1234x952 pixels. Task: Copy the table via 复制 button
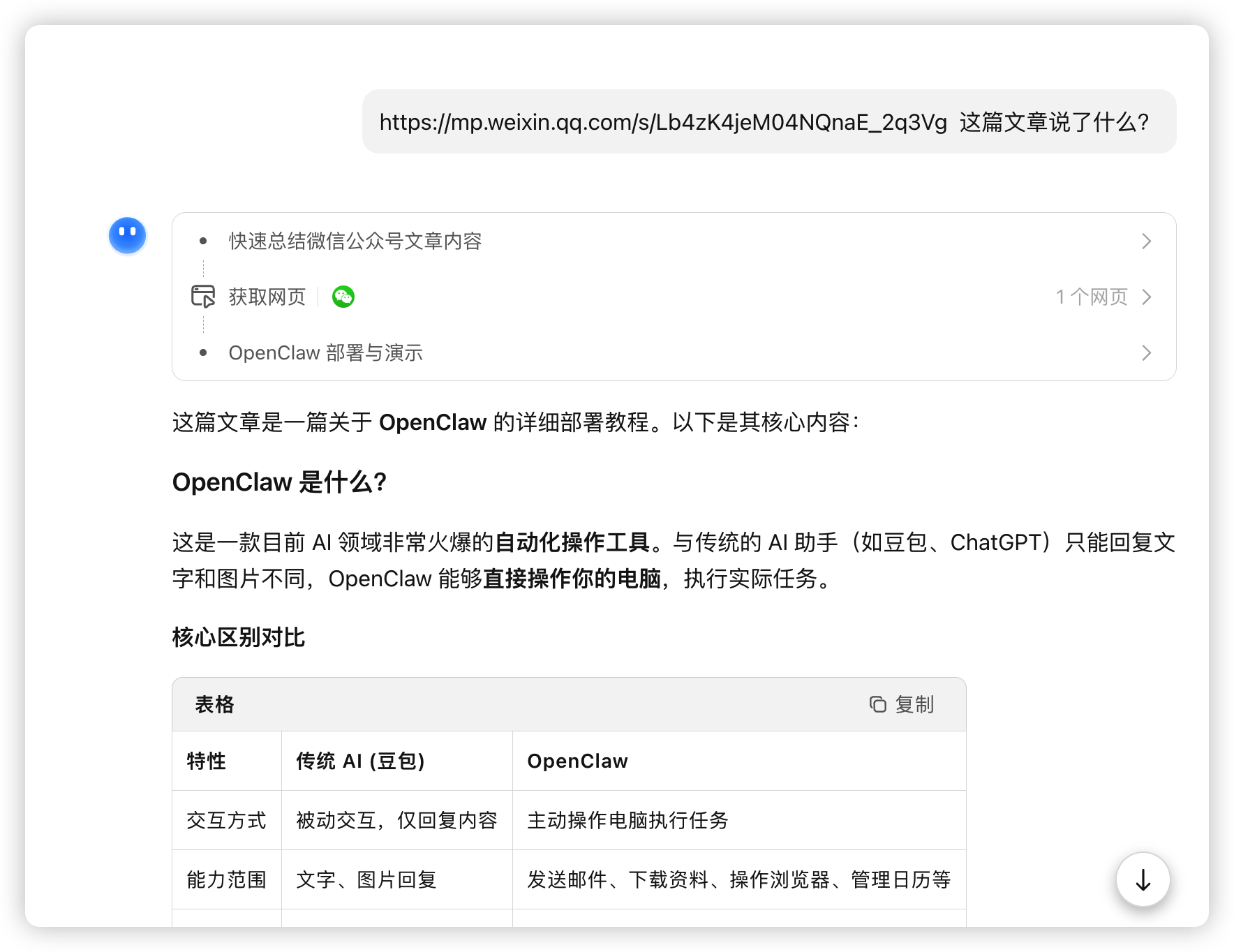(902, 704)
